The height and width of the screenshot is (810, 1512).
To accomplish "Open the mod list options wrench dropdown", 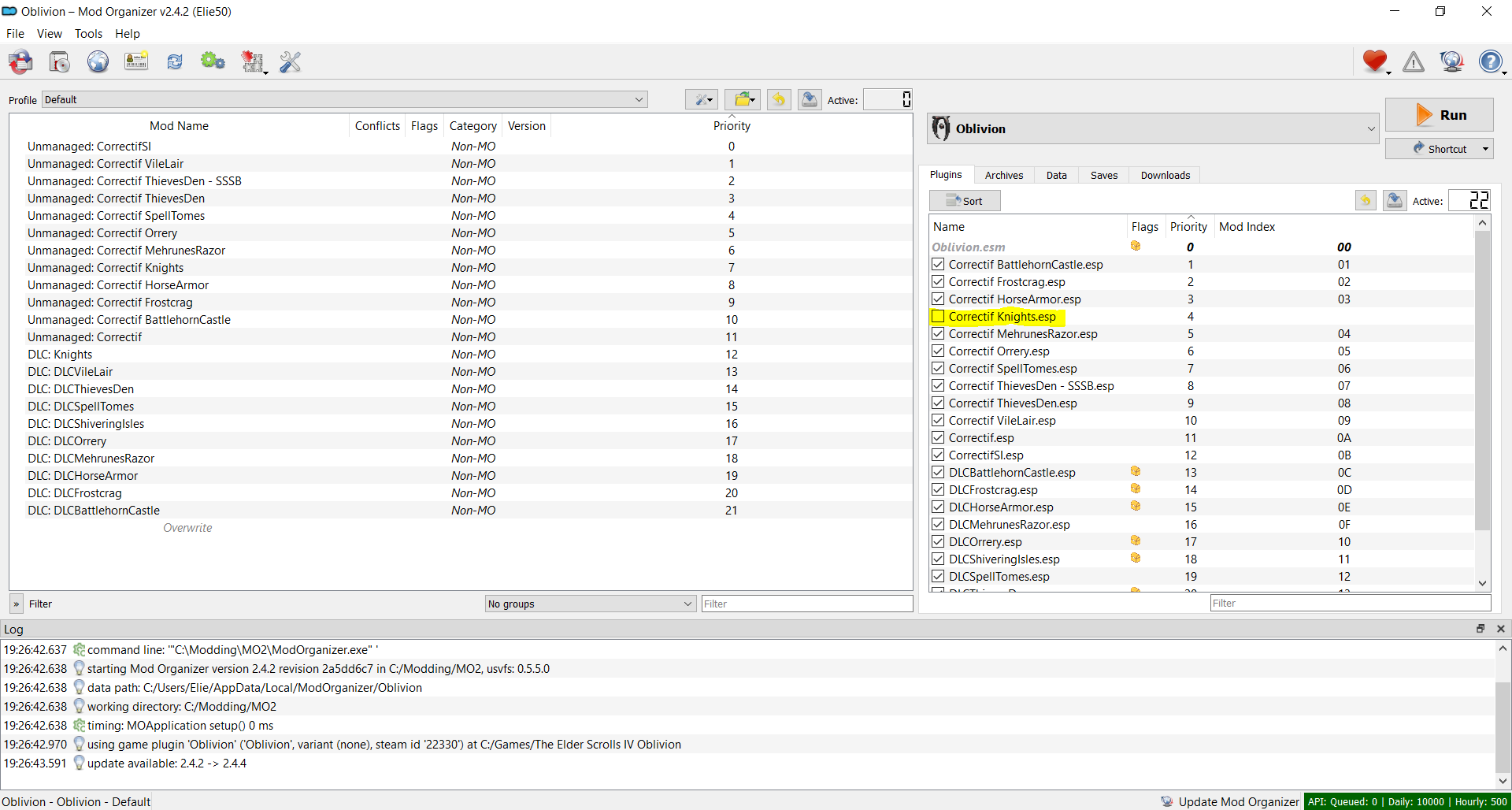I will 701,99.
